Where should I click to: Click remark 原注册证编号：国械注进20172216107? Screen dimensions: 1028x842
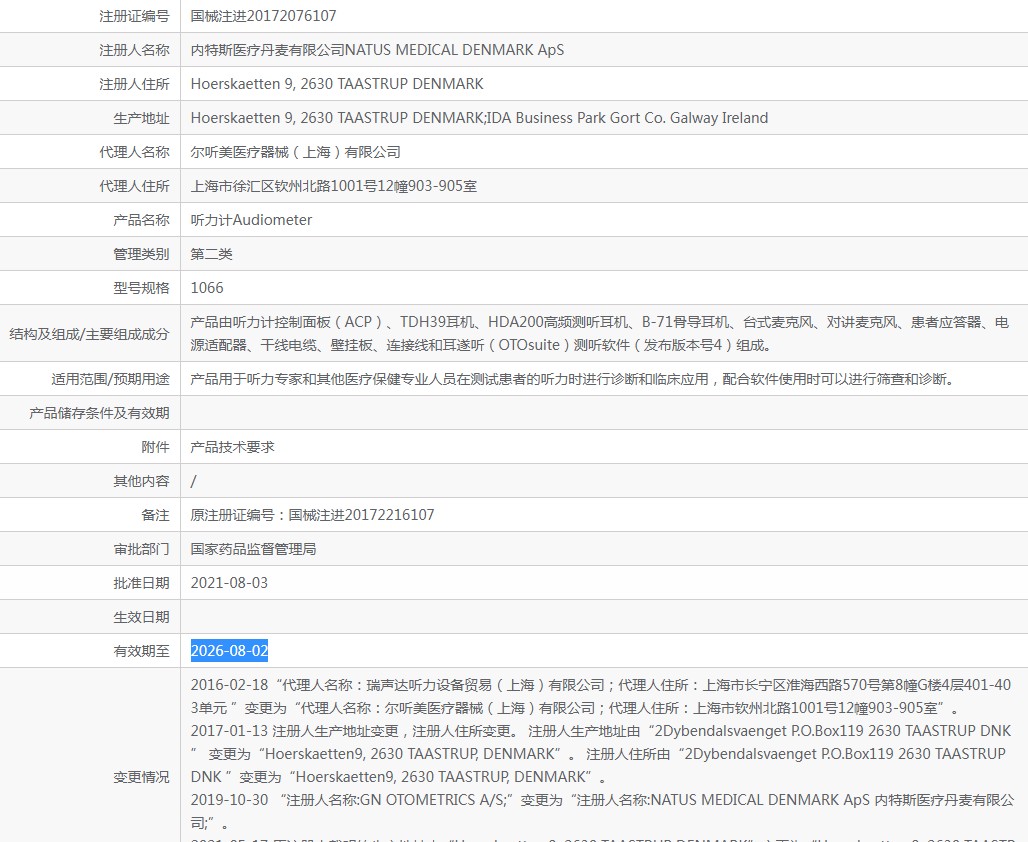312,515
